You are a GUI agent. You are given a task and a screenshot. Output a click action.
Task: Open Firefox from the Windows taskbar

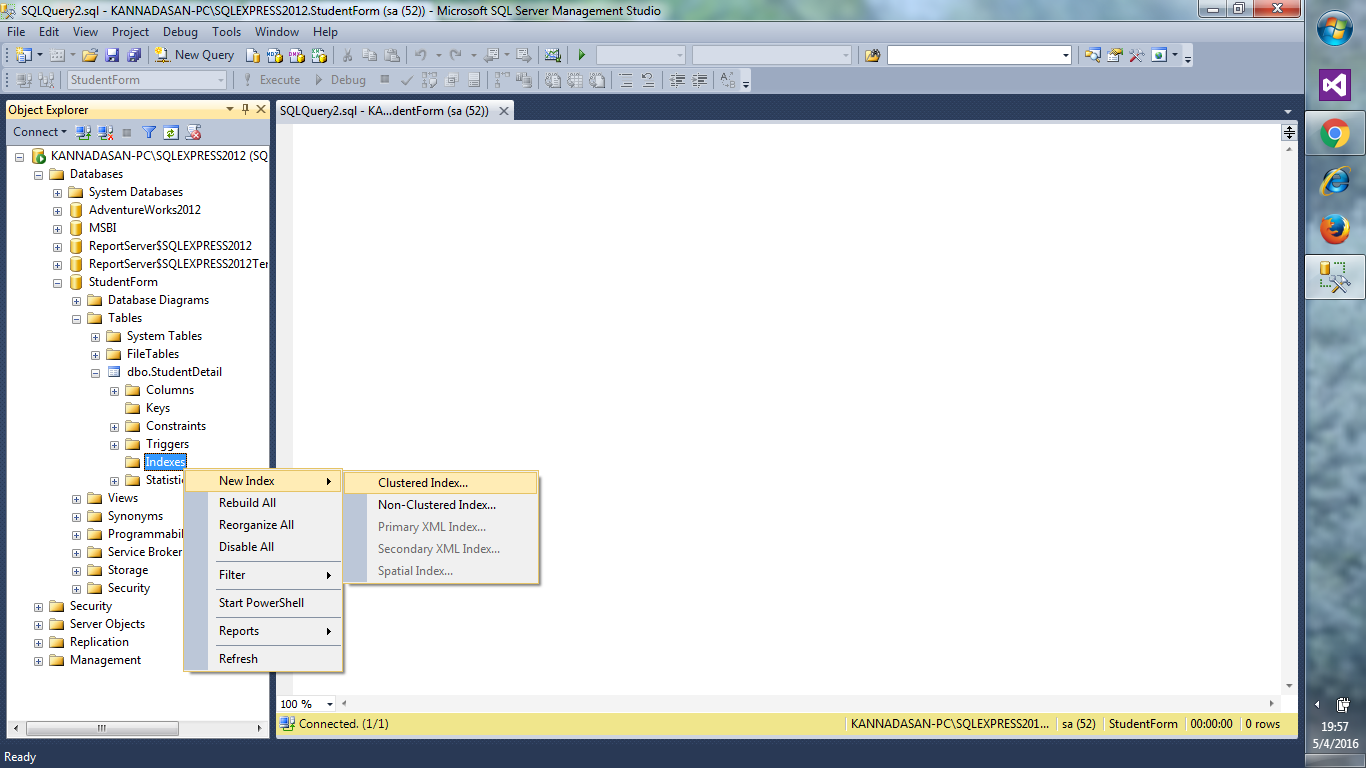[1335, 229]
